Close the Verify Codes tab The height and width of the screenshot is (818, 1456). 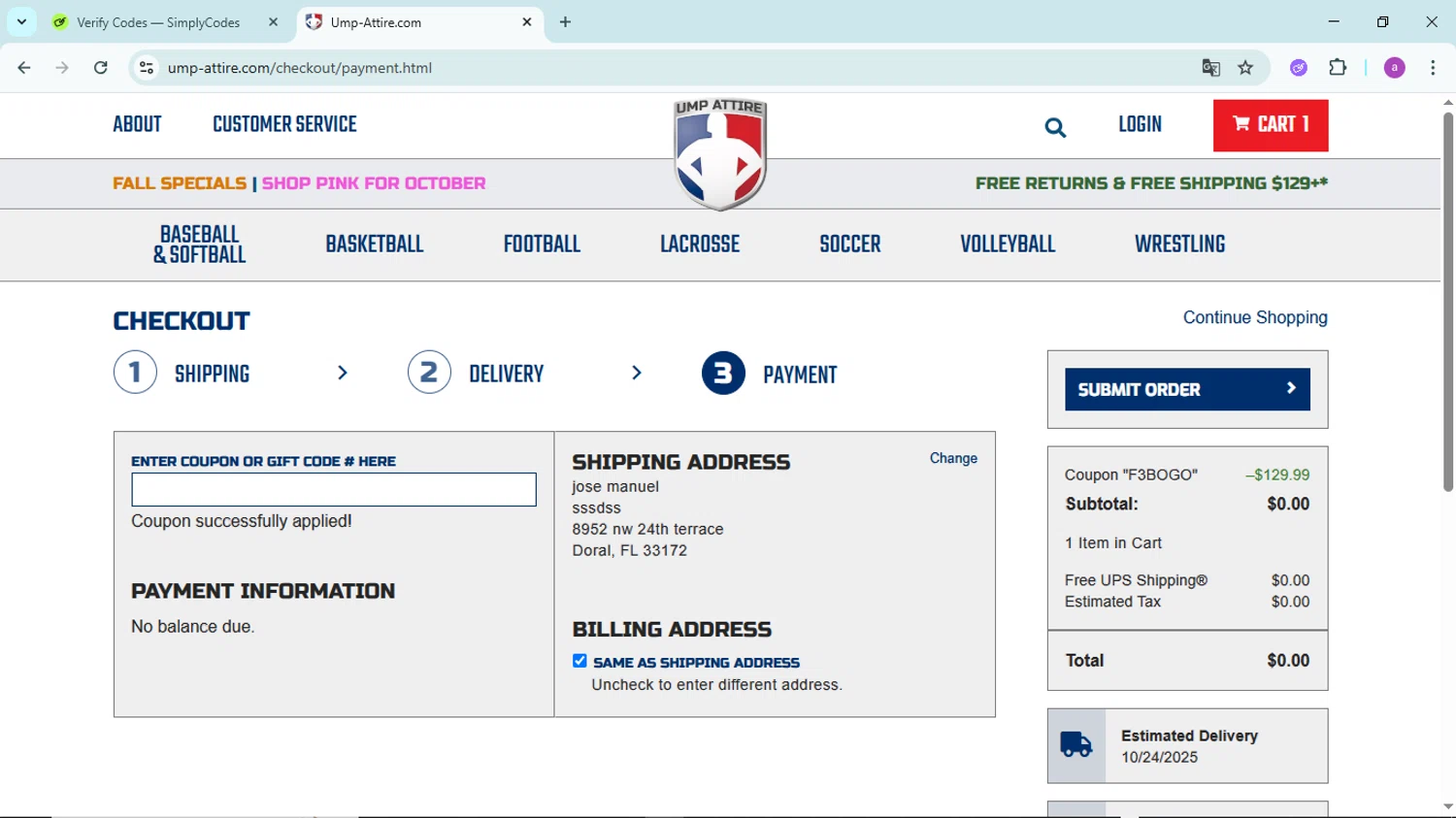(274, 22)
